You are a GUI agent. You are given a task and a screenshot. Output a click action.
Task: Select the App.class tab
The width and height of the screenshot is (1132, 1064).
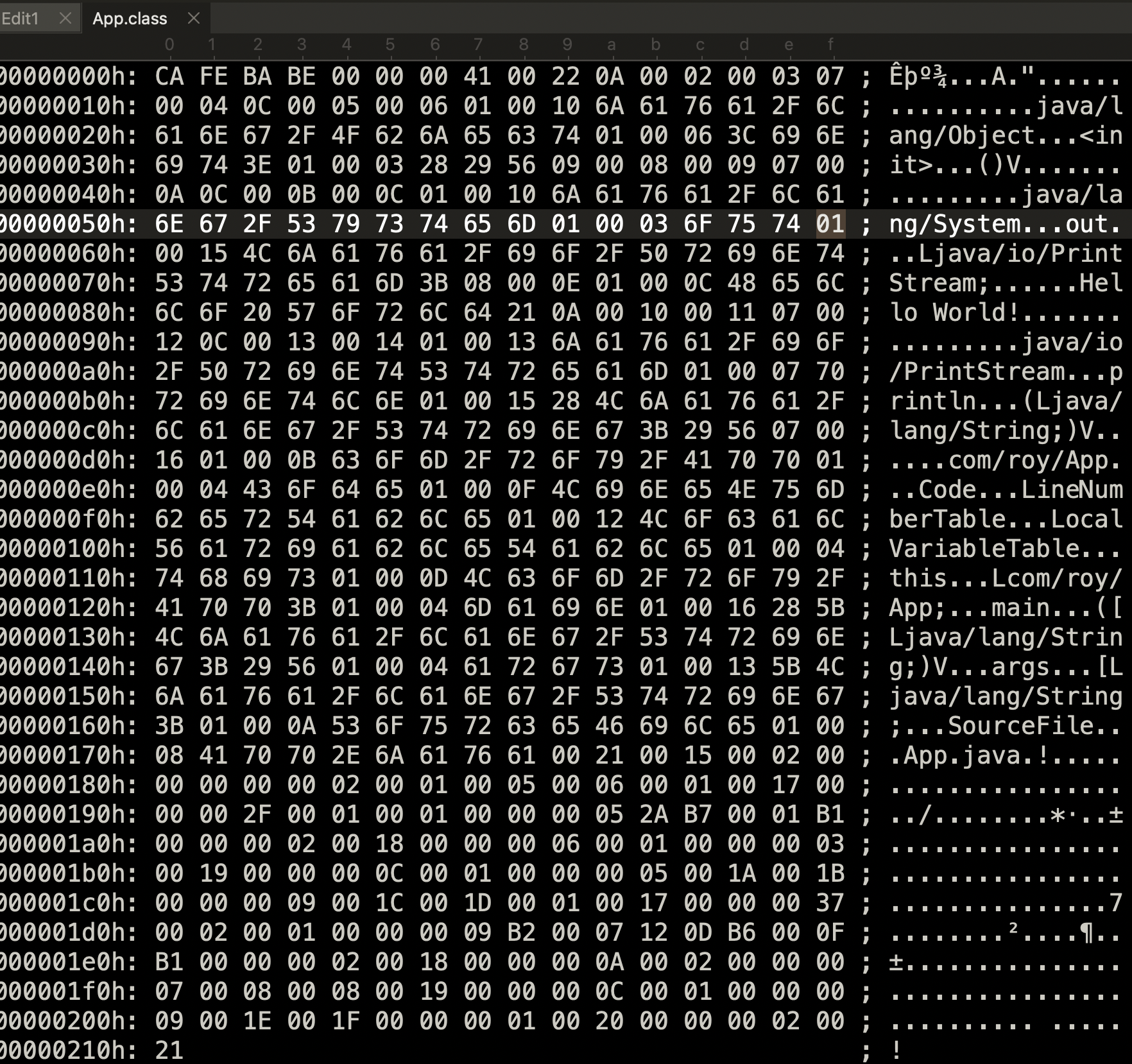(130, 19)
